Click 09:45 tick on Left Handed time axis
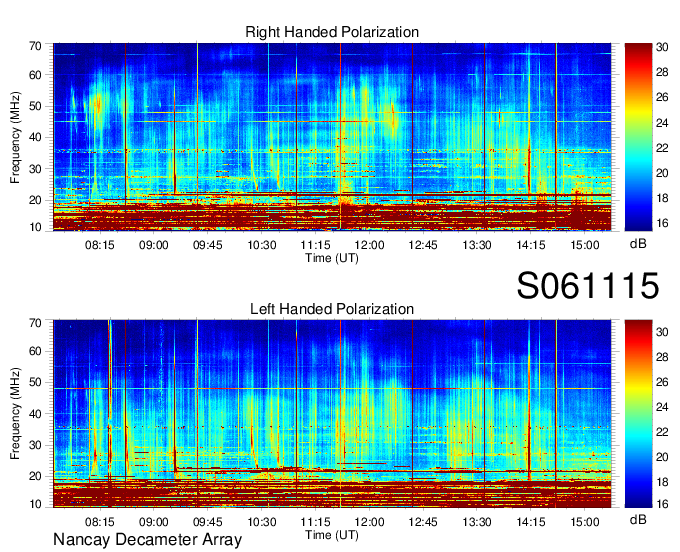Viewport: 680px width, 552px height. pyautogui.click(x=207, y=522)
